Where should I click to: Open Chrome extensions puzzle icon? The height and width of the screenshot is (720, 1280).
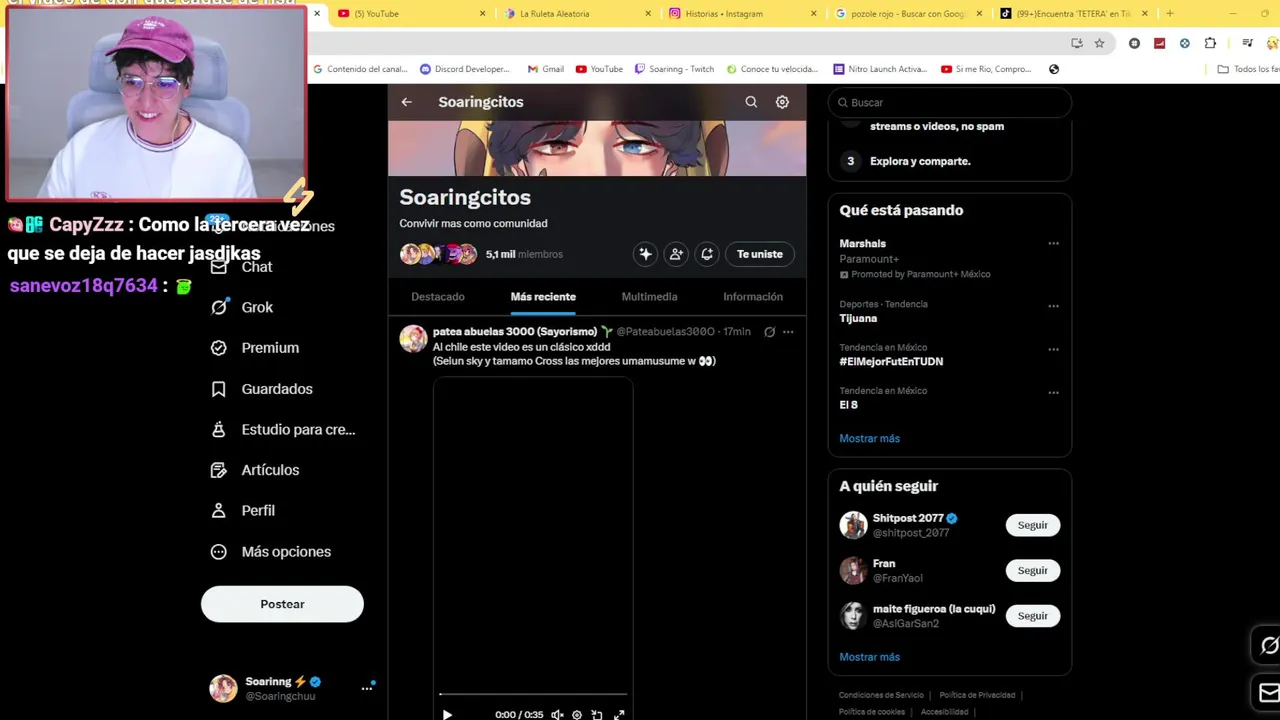coord(1210,43)
